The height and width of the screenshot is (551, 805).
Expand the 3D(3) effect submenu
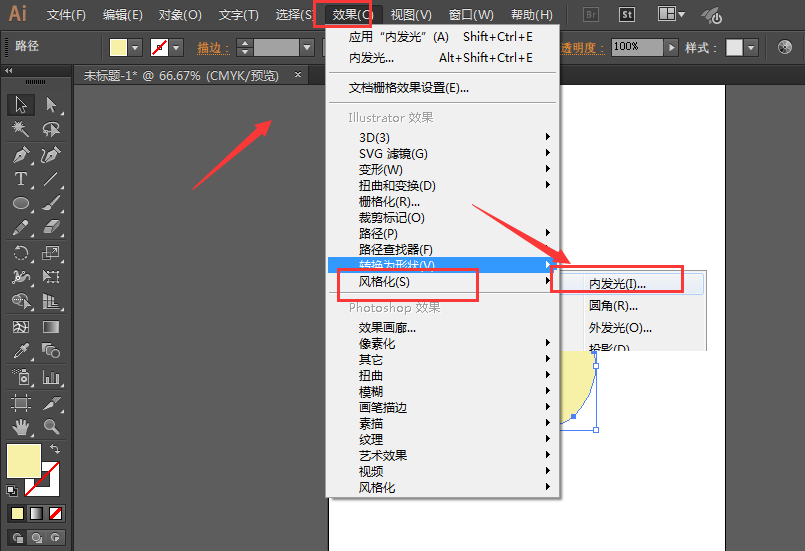tap(444, 137)
